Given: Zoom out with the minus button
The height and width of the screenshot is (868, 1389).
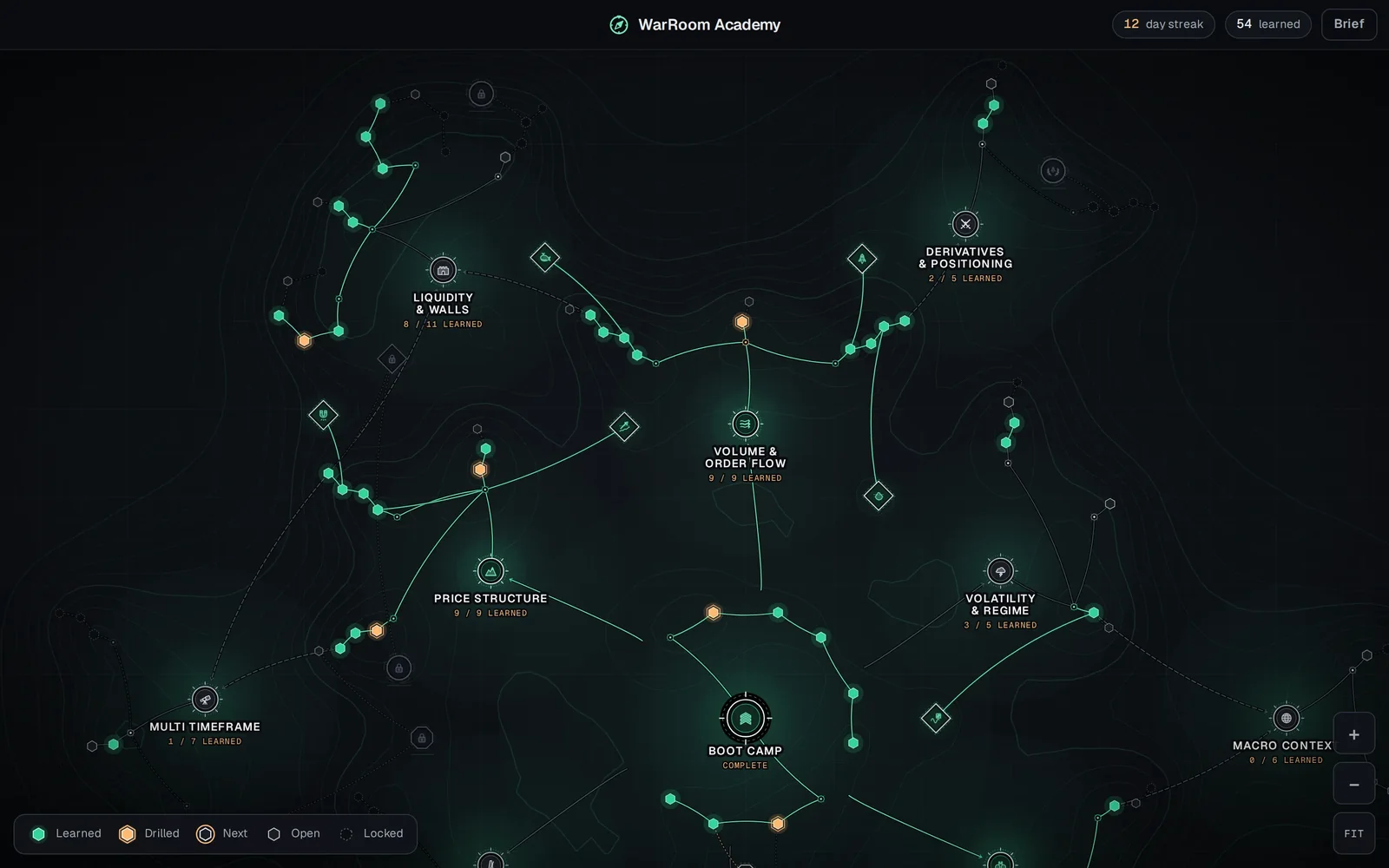Looking at the screenshot, I should 1353,784.
